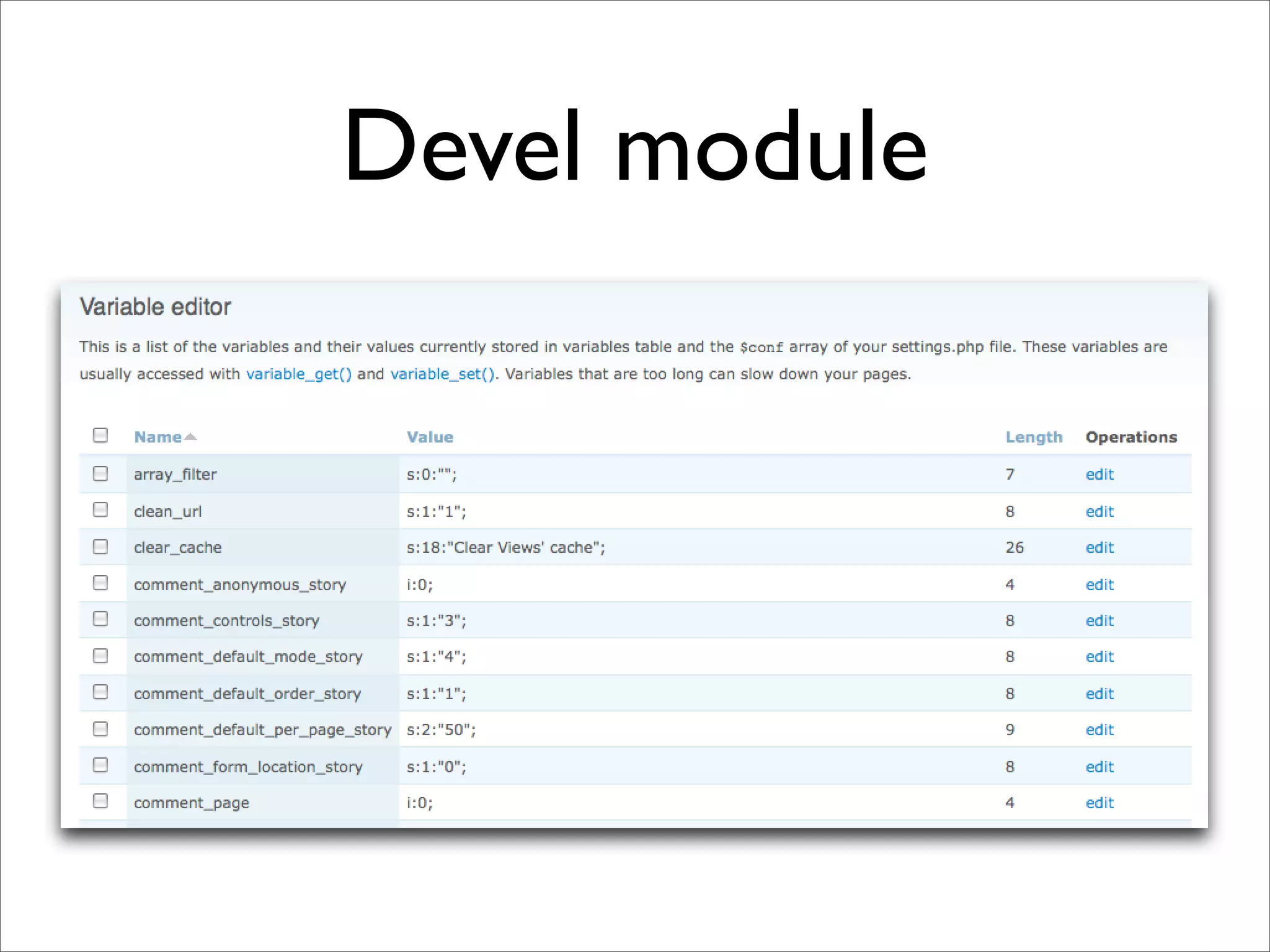
Task: Check the comment_anonymous_story checkbox
Action: tap(100, 583)
